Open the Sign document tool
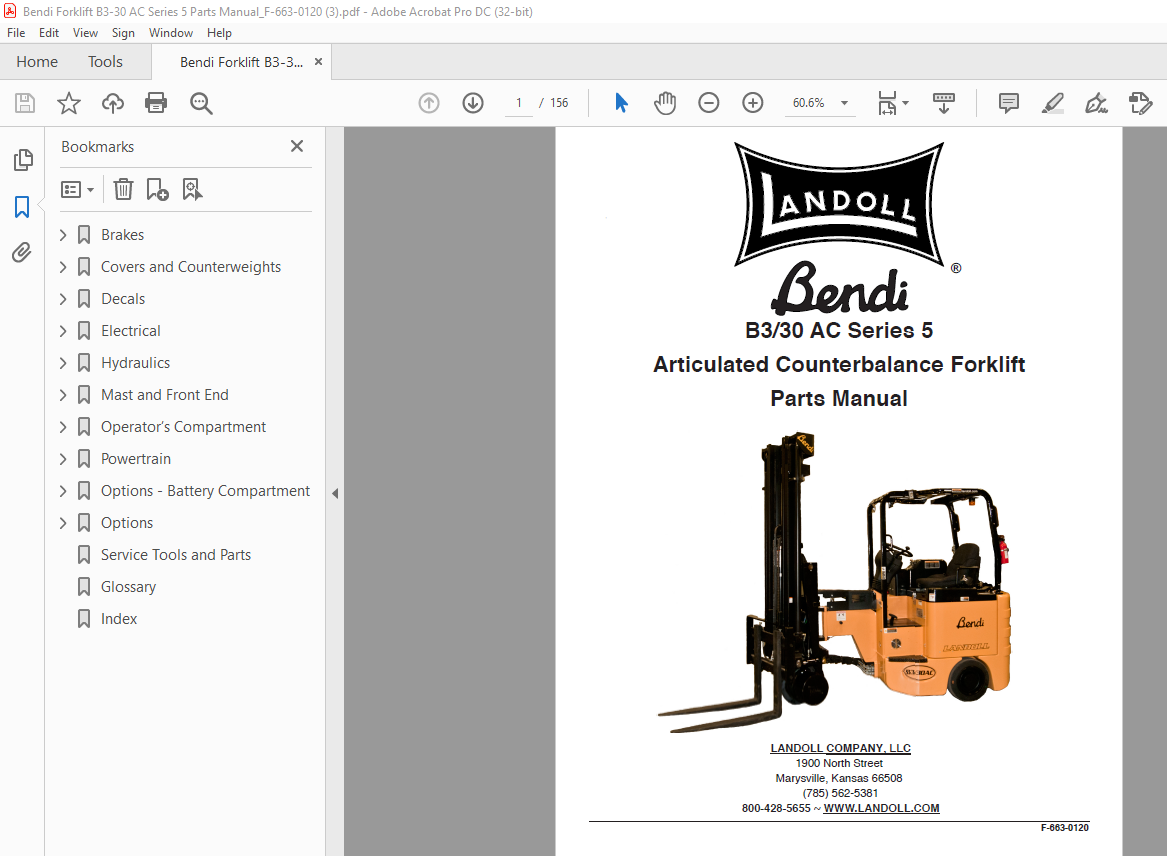This screenshot has height=856, width=1167. [x=1096, y=103]
